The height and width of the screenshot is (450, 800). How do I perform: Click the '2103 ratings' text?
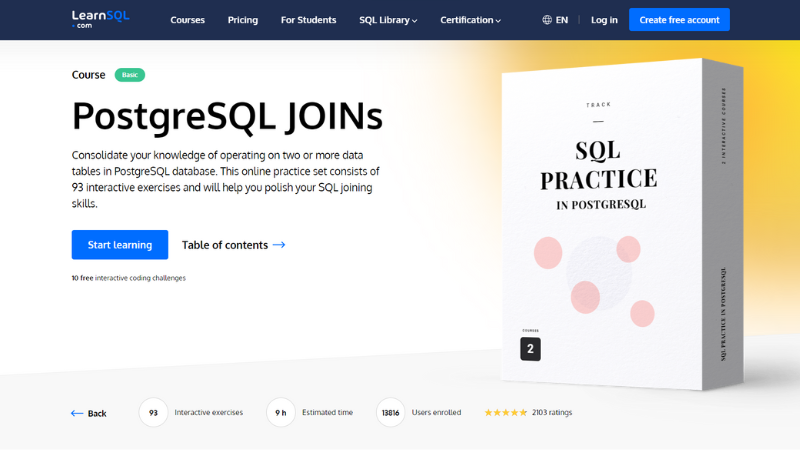[x=552, y=412]
